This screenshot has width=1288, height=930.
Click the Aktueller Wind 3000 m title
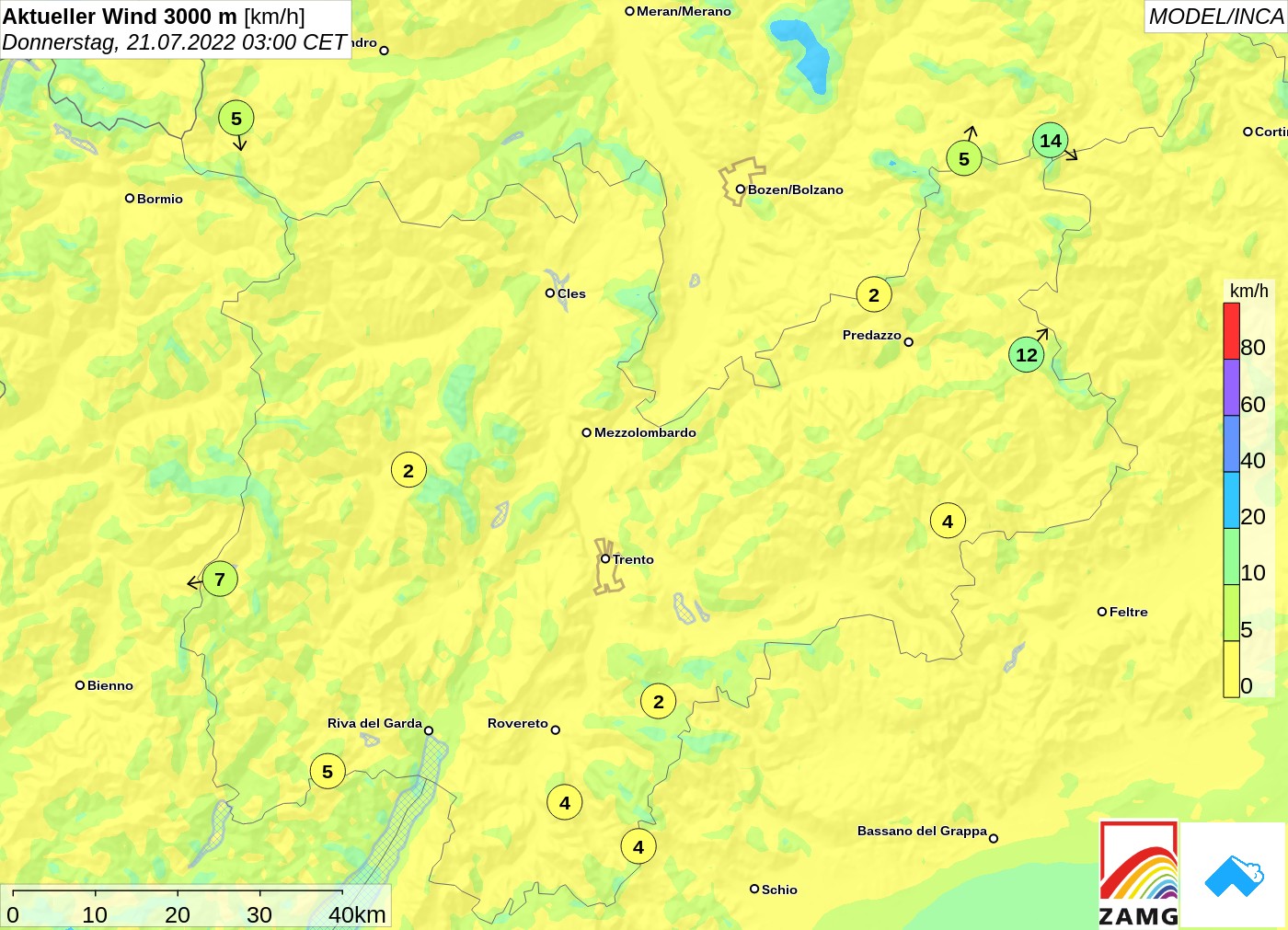[120, 16]
